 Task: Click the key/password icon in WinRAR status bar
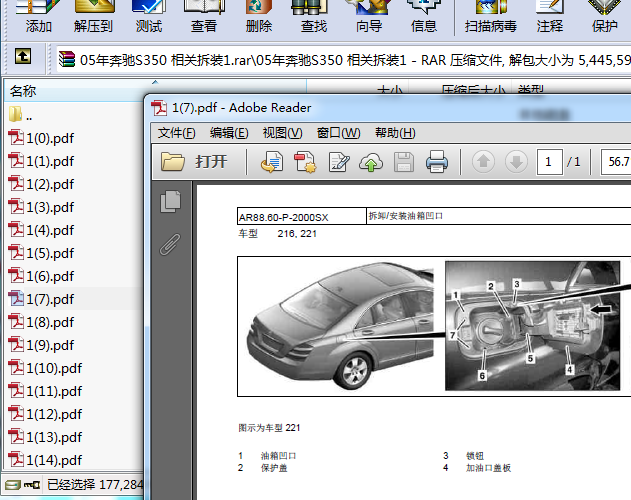click(x=32, y=485)
